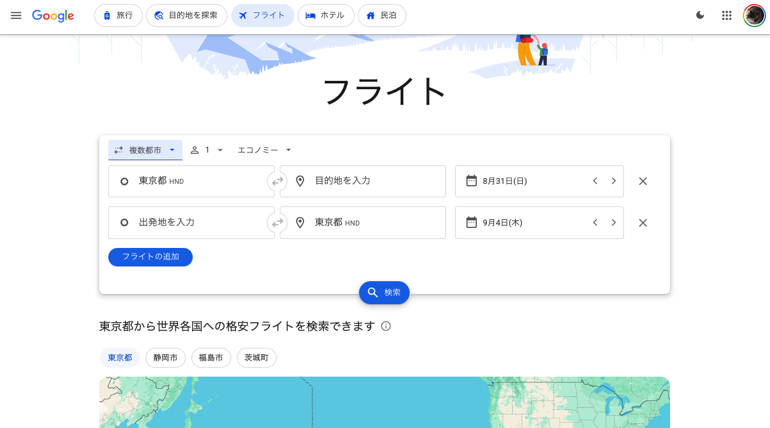The image size is (770, 428).
Task: Open the Google apps grid
Action: tap(727, 15)
